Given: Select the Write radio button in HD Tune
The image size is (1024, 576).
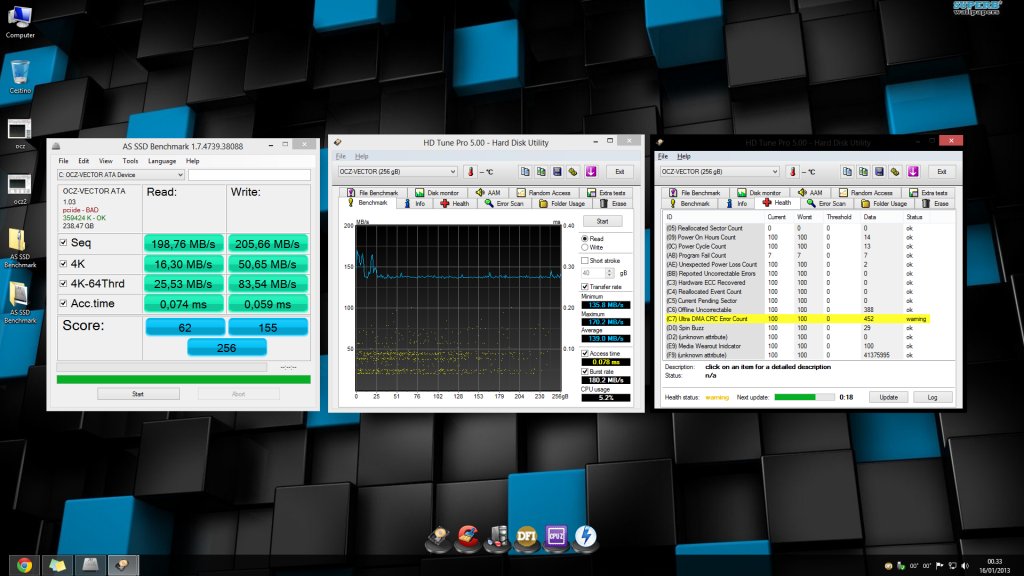Looking at the screenshot, I should pos(584,248).
